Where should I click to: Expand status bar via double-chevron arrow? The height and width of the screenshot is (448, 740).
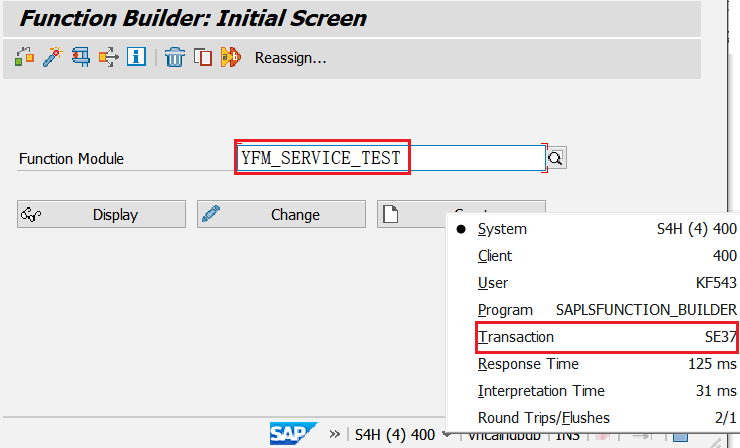pyautogui.click(x=335, y=434)
